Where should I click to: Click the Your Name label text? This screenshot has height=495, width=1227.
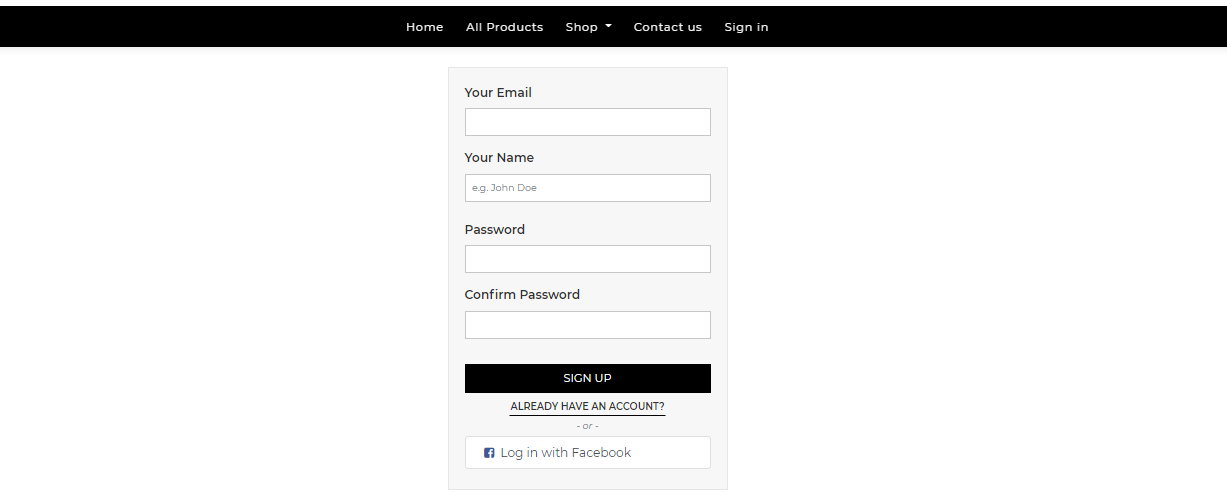[x=499, y=158]
